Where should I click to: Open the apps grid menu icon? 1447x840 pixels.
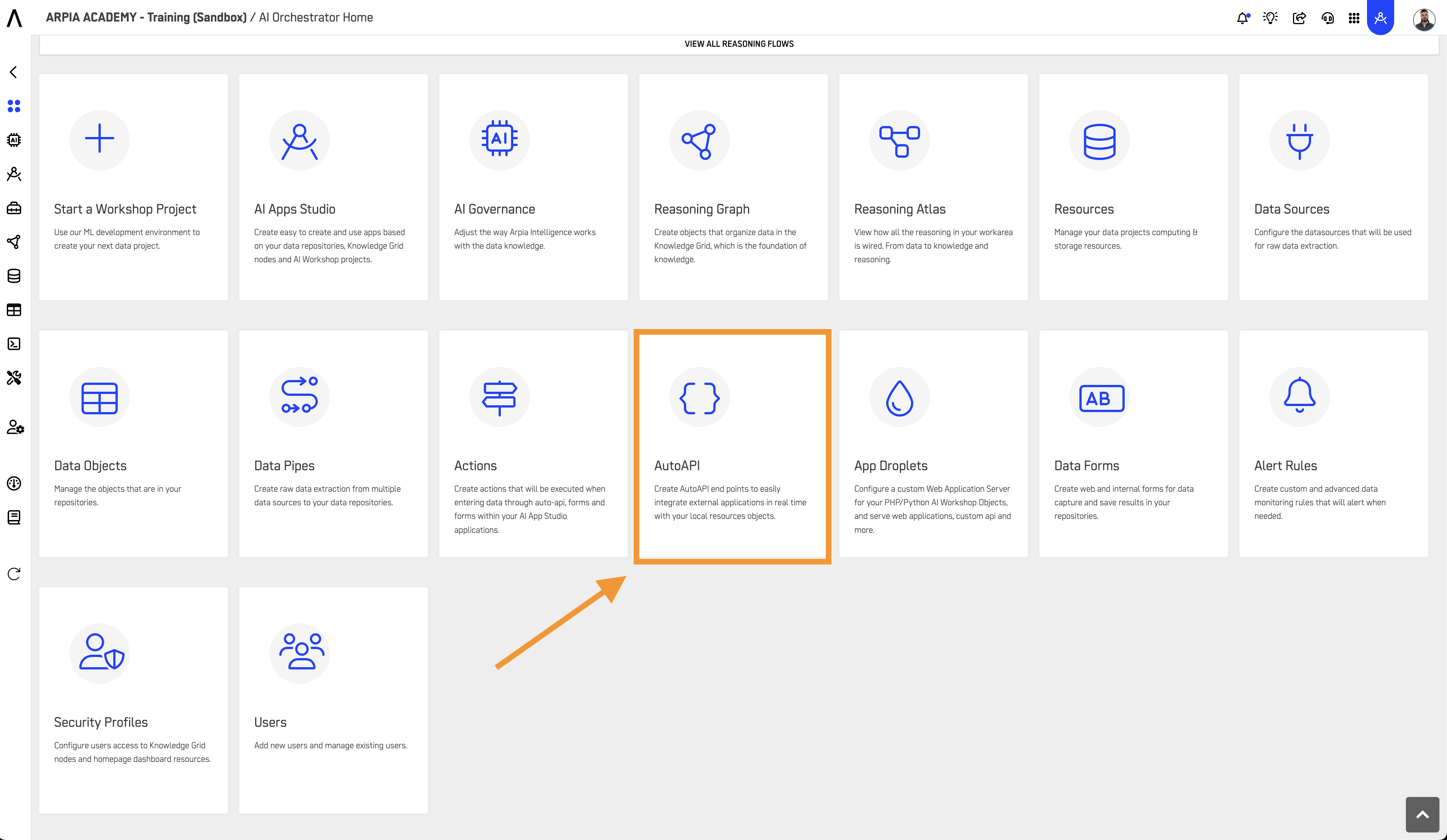pyautogui.click(x=1354, y=18)
